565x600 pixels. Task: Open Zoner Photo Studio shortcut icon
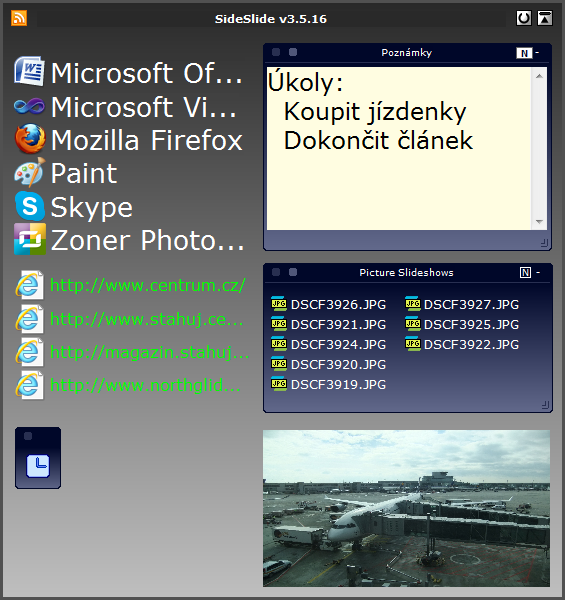click(x=30, y=239)
